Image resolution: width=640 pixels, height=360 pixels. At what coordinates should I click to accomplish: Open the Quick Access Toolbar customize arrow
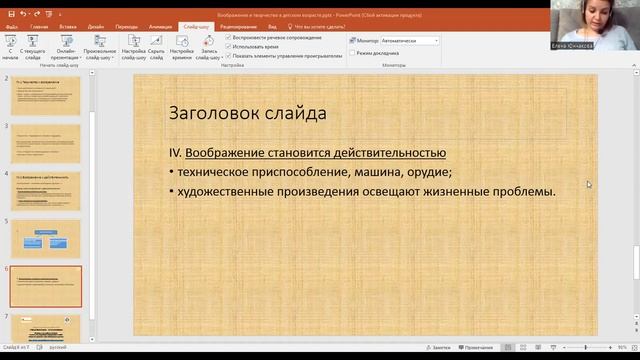pyautogui.click(x=60, y=14)
